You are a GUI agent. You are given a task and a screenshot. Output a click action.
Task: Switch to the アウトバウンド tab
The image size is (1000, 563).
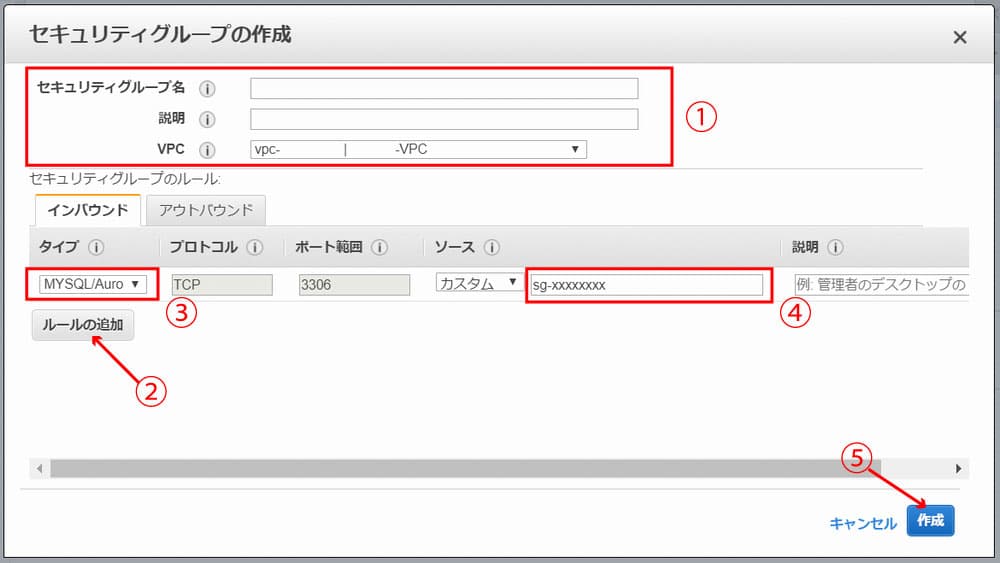[x=205, y=210]
